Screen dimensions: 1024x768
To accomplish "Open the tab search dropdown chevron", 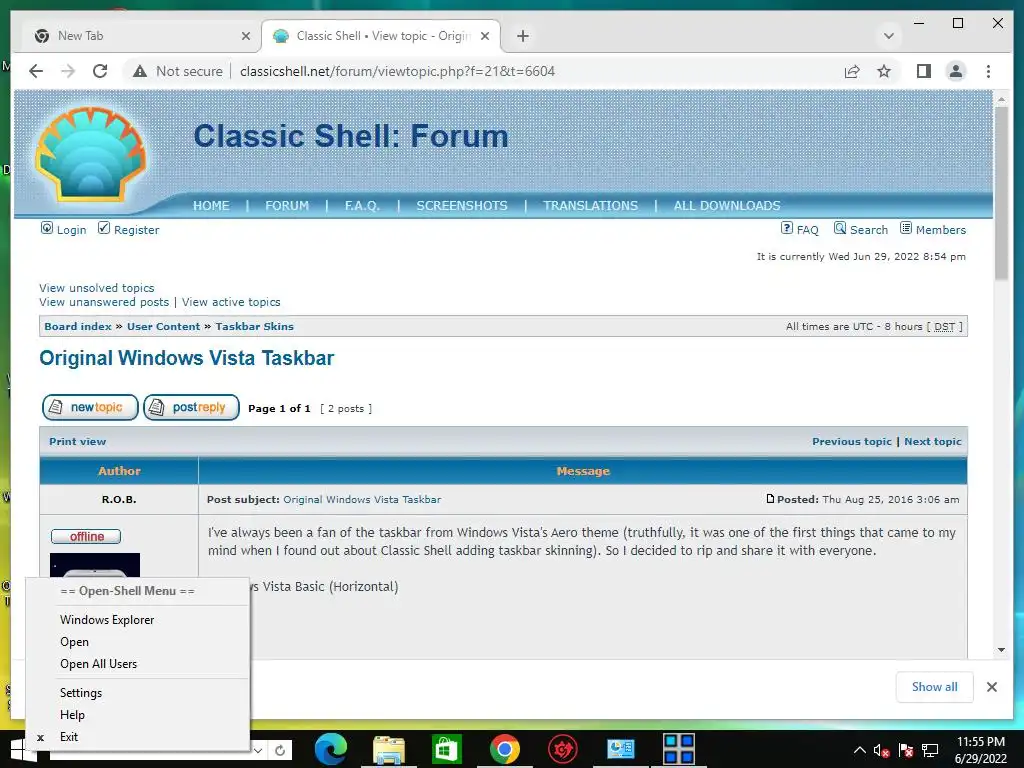I will click(888, 36).
